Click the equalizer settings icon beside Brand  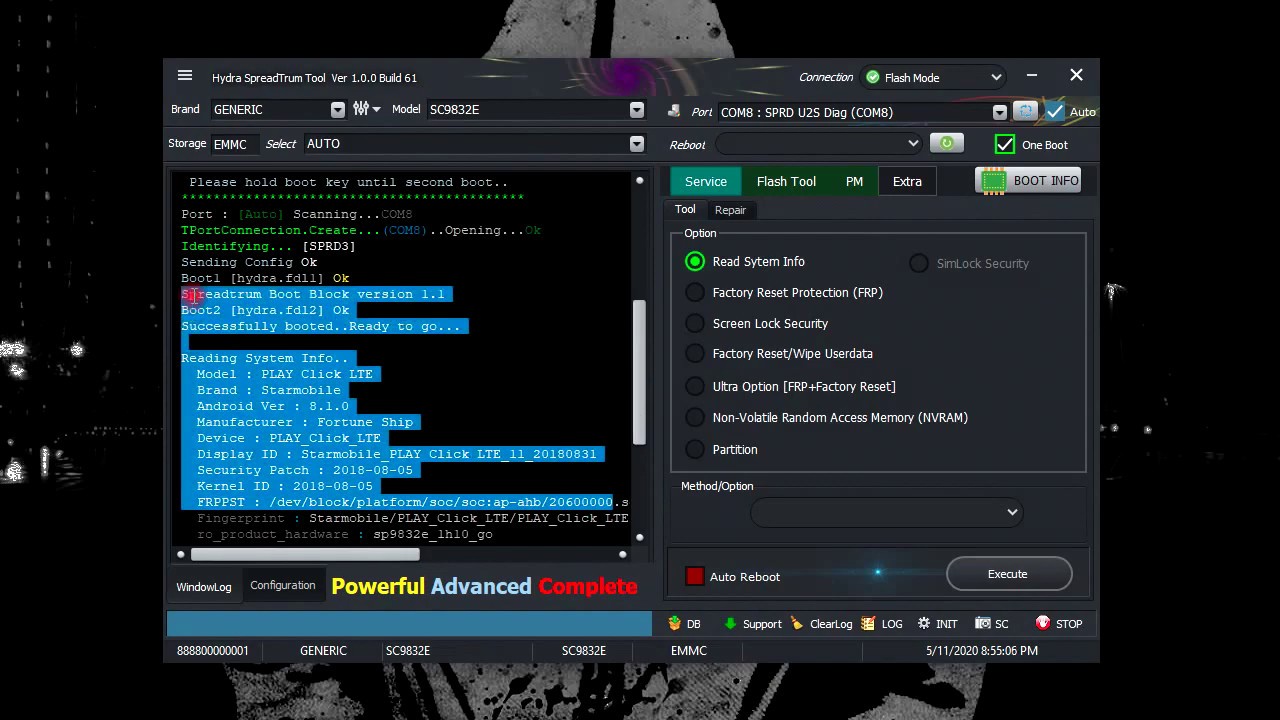coord(361,109)
